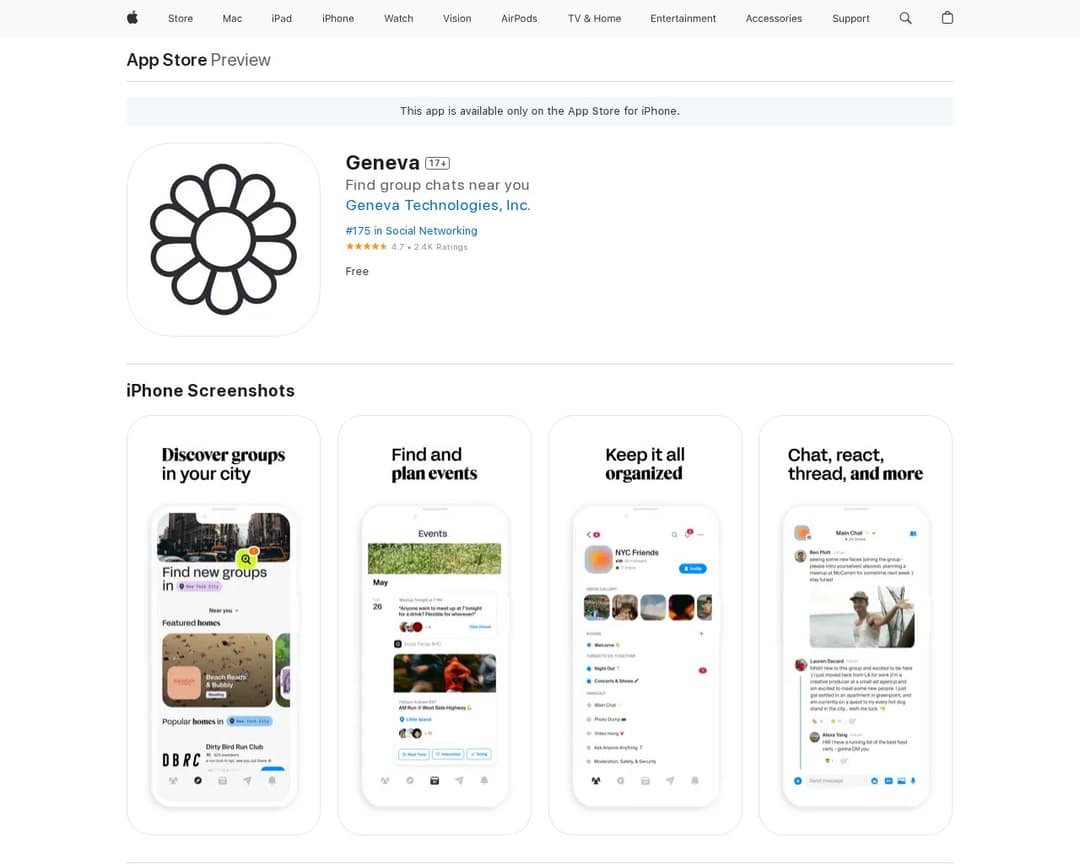
Task: Open the Mac menu item
Action: (232, 19)
